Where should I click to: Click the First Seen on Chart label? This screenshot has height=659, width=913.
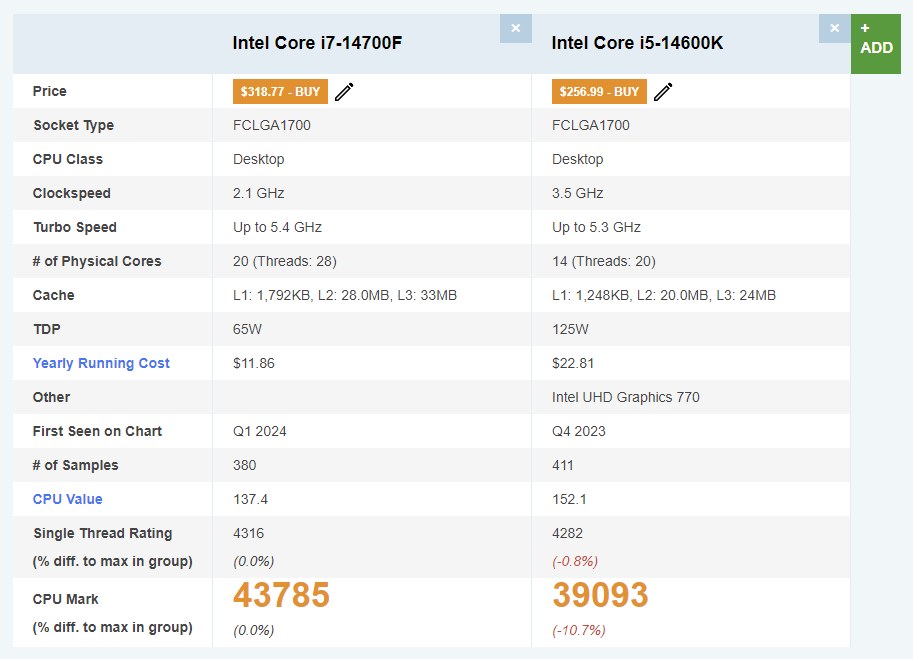point(97,431)
